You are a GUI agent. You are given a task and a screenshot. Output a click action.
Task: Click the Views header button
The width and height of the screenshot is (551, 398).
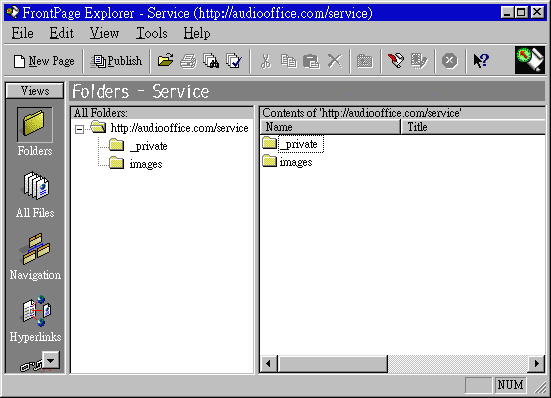[x=35, y=91]
